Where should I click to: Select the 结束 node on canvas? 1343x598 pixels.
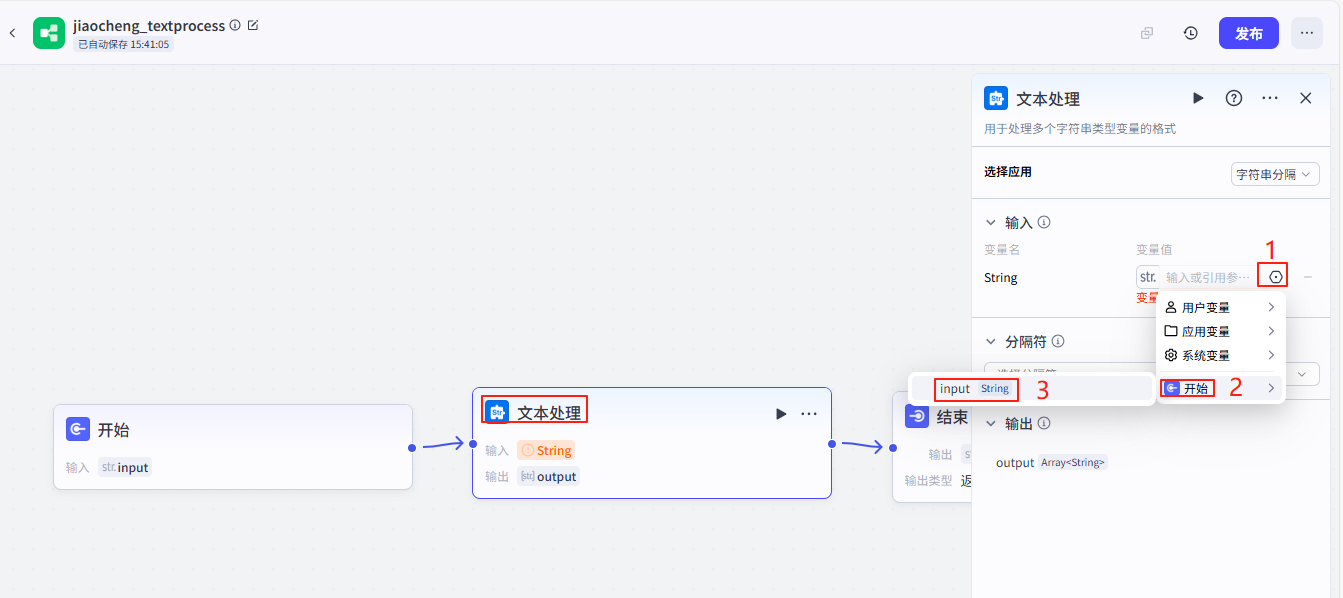point(932,446)
